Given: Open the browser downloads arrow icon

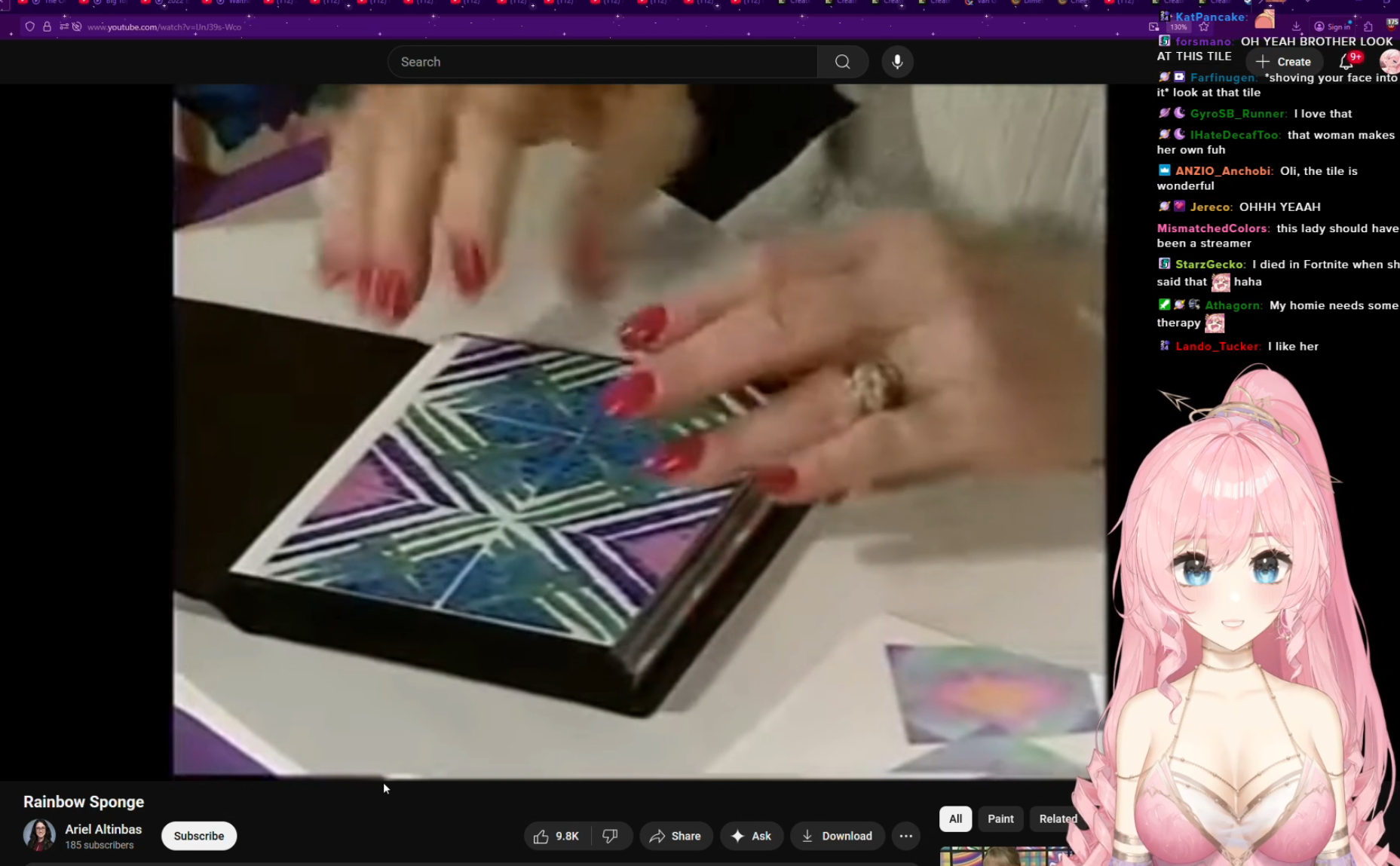Looking at the screenshot, I should coord(1296,26).
